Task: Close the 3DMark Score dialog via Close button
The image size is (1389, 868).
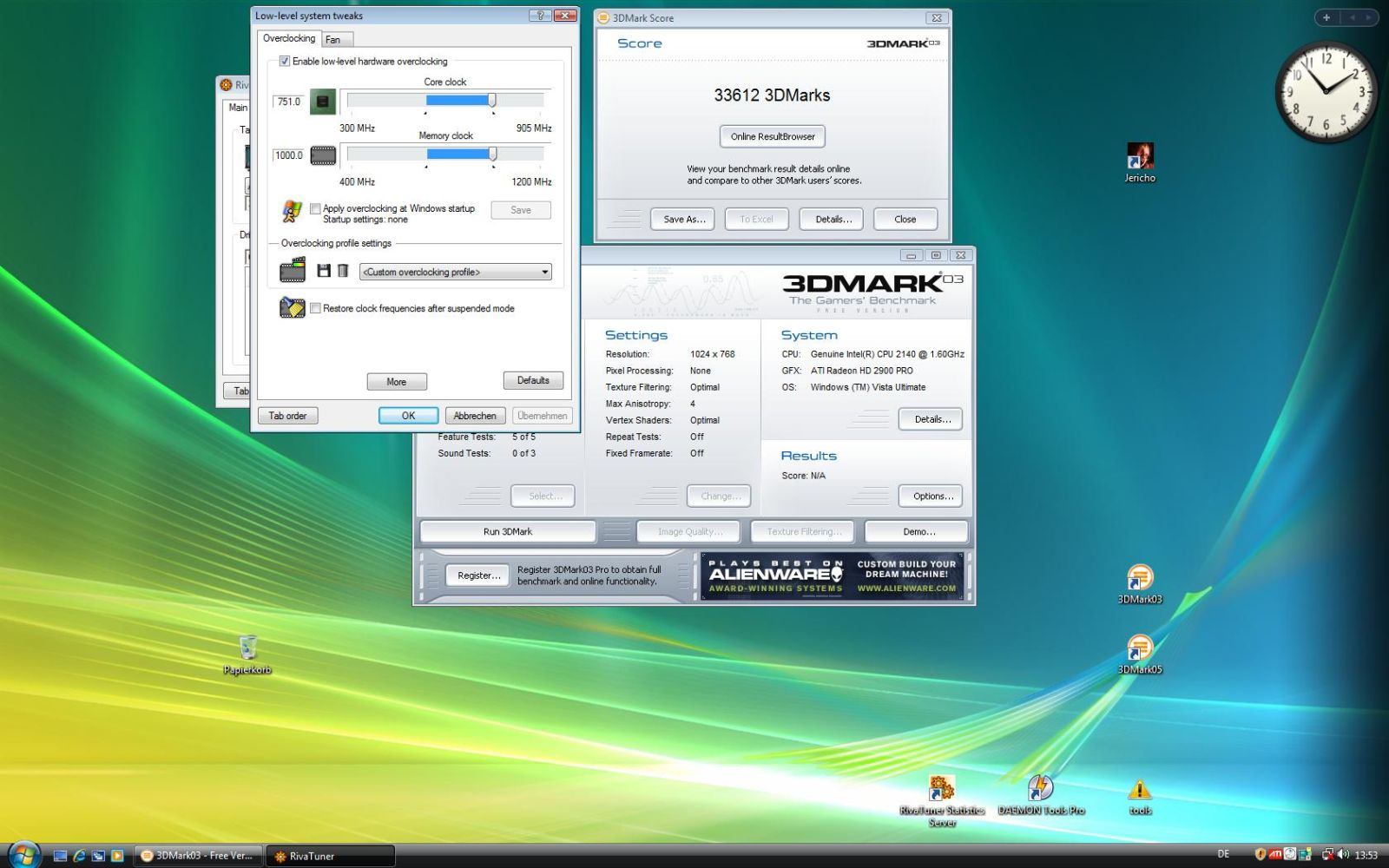Action: [905, 219]
